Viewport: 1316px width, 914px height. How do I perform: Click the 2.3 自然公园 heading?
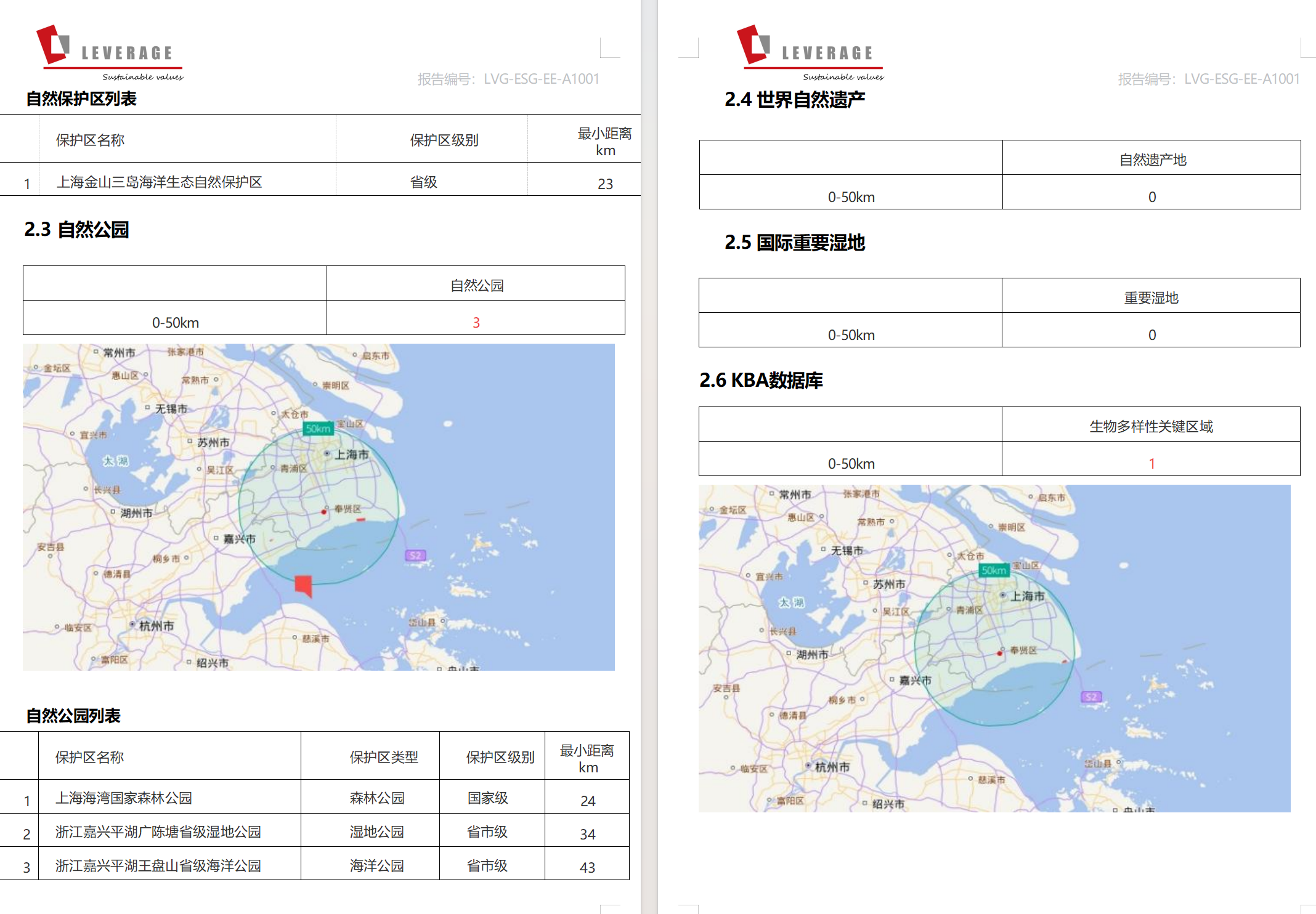(x=76, y=230)
